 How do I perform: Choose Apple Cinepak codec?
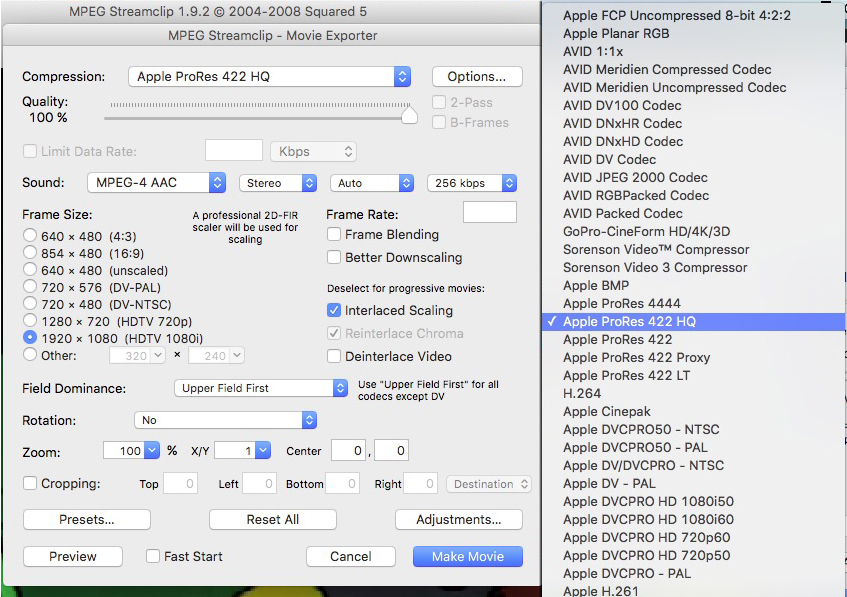(x=694, y=411)
